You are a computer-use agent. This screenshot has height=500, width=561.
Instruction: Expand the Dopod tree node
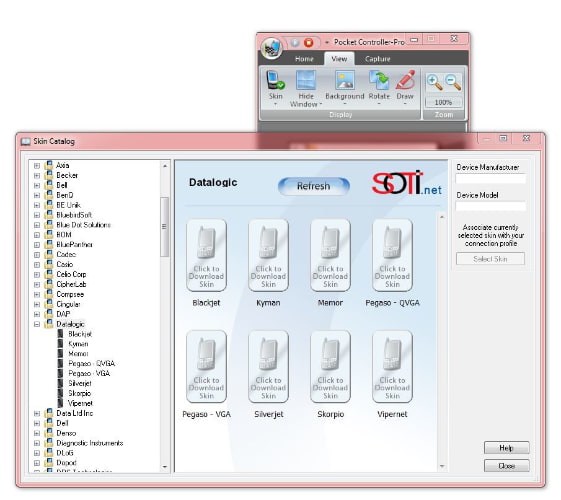36,463
